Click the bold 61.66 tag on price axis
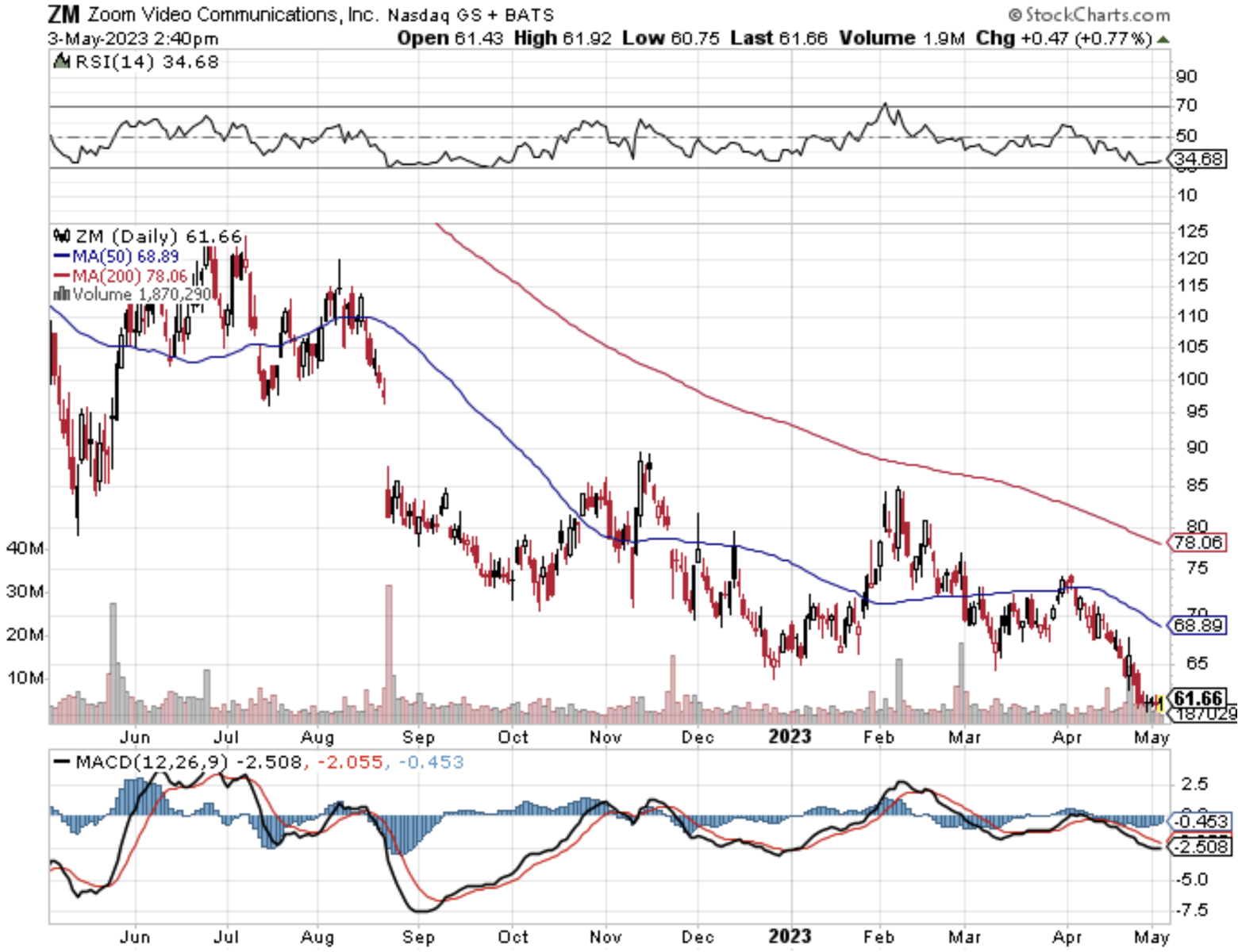This screenshot has width=1238, height=952. click(x=1198, y=698)
